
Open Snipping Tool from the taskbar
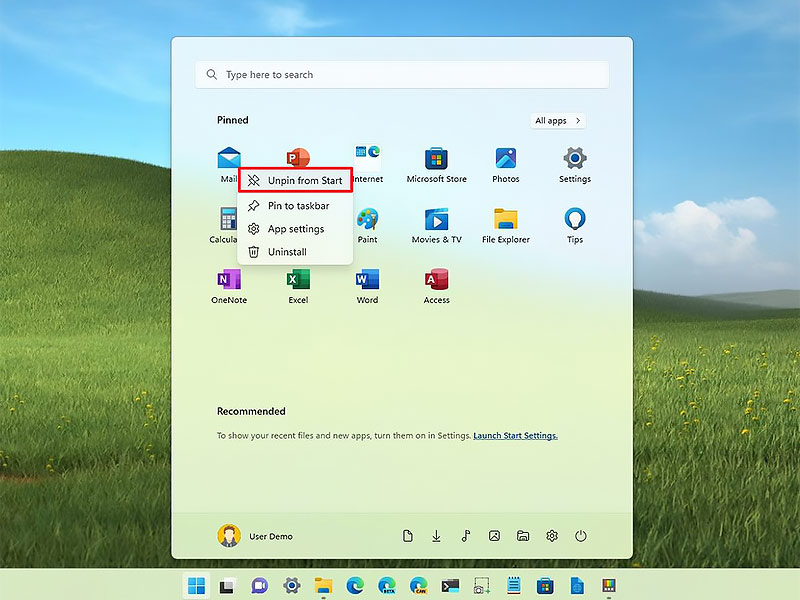tap(482, 585)
